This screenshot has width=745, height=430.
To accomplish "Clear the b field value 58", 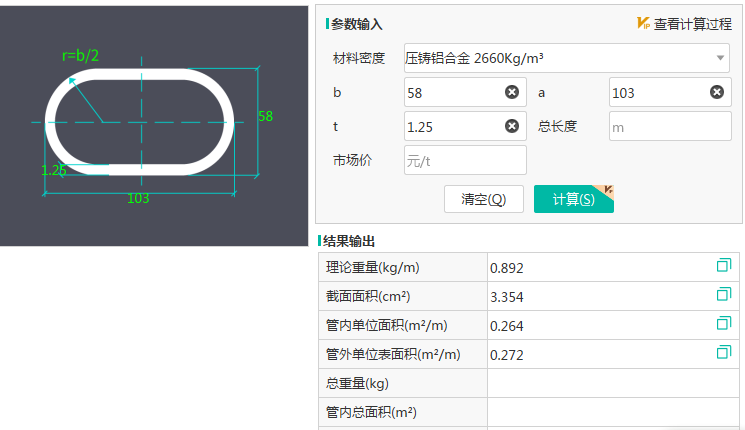I will 512,92.
